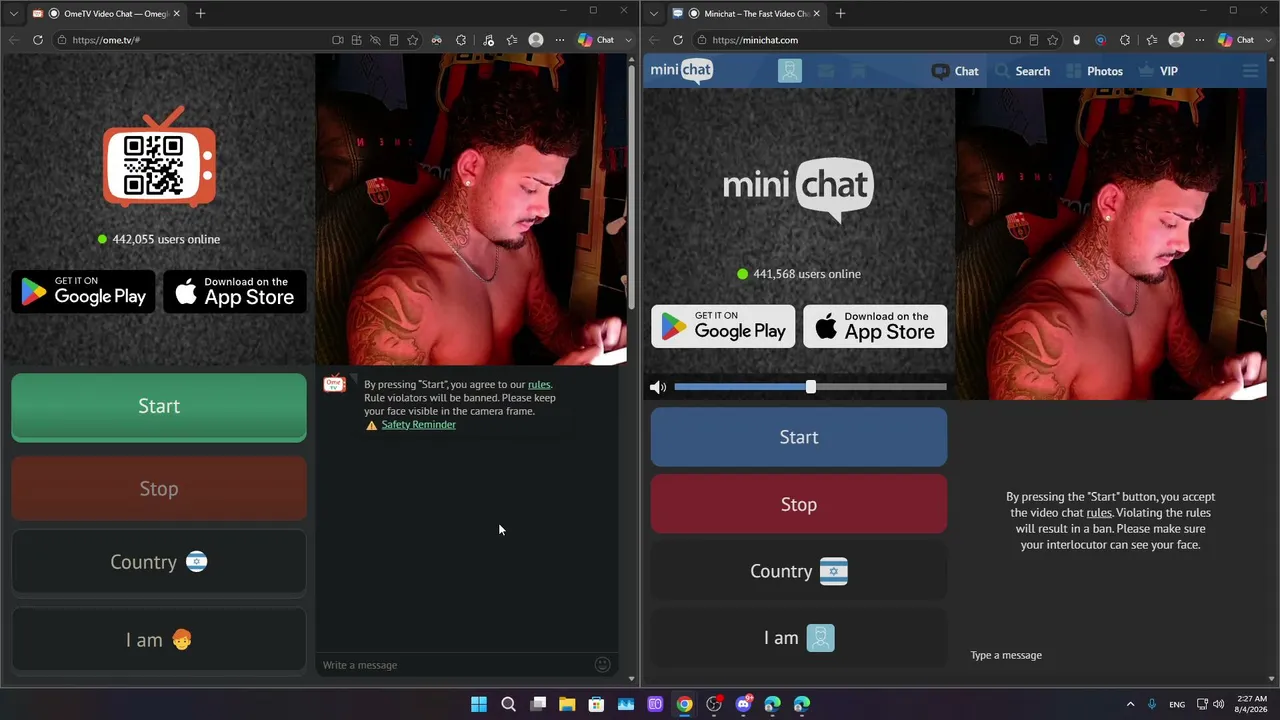Click the Stop button in OmeTV window
The width and height of the screenshot is (1280, 720).
pos(159,488)
